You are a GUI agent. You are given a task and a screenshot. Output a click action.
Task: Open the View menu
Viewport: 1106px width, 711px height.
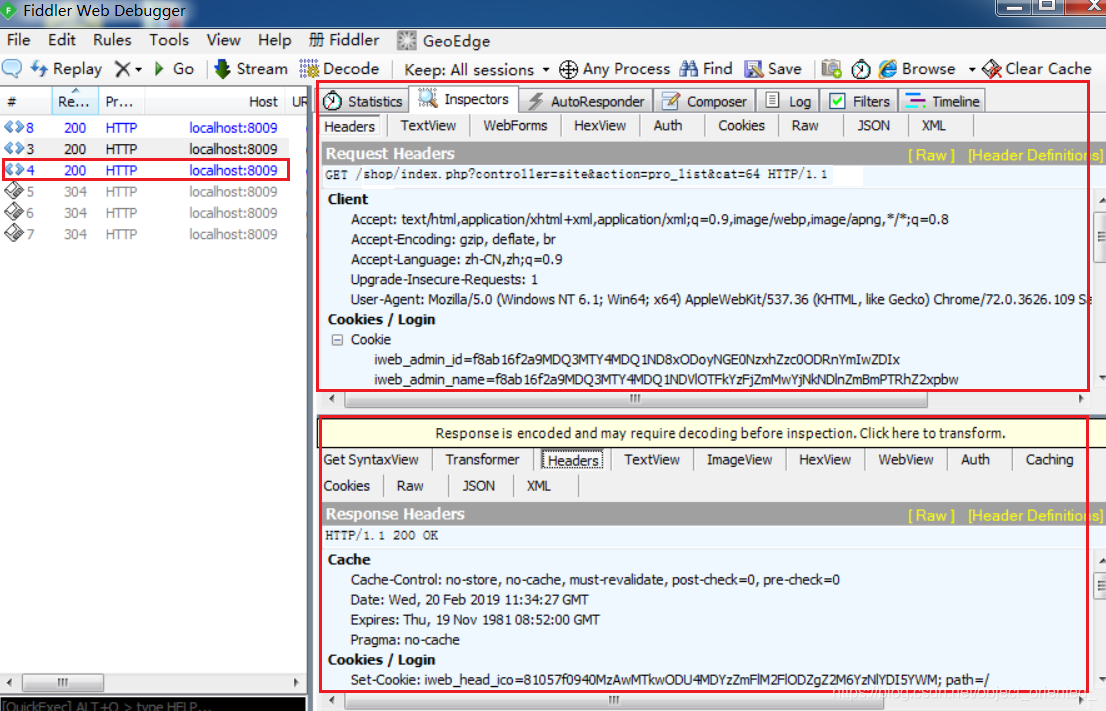click(x=224, y=40)
